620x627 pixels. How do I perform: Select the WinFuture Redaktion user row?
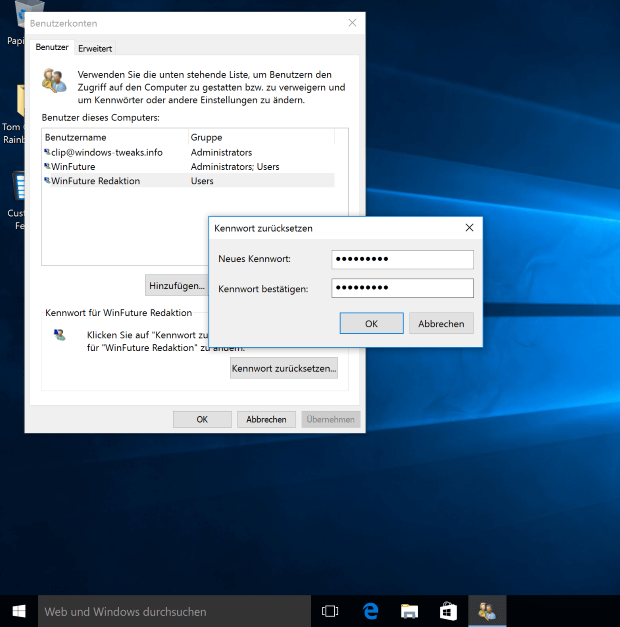tap(189, 181)
